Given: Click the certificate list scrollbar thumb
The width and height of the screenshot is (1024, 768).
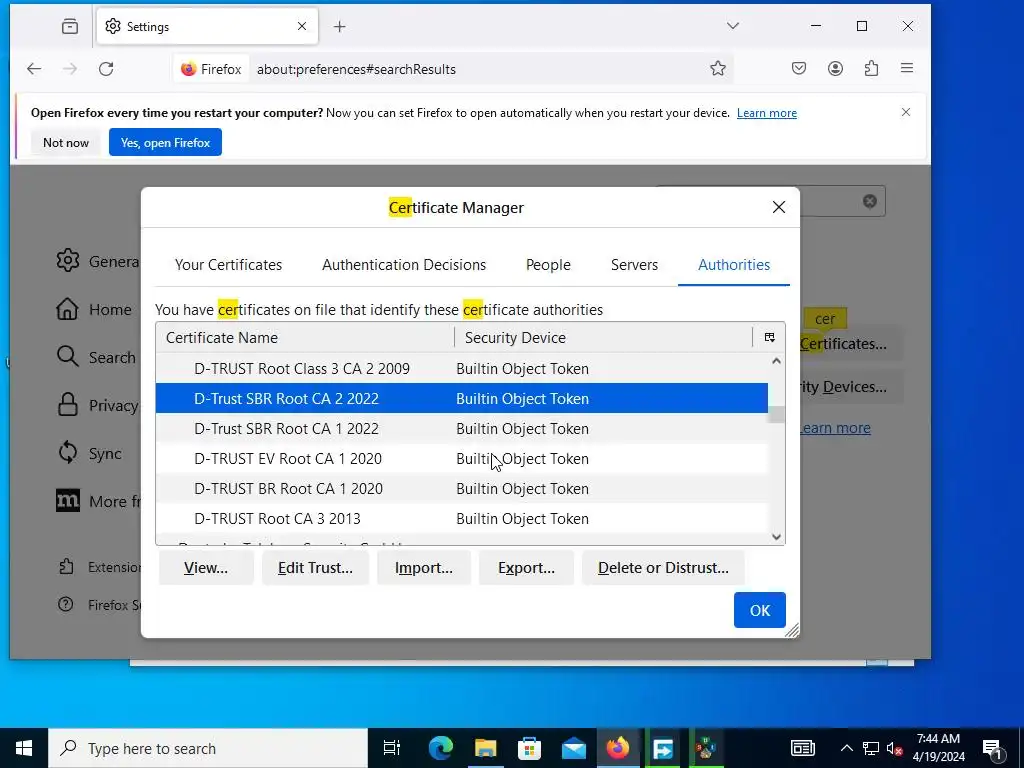Looking at the screenshot, I should point(776,415).
